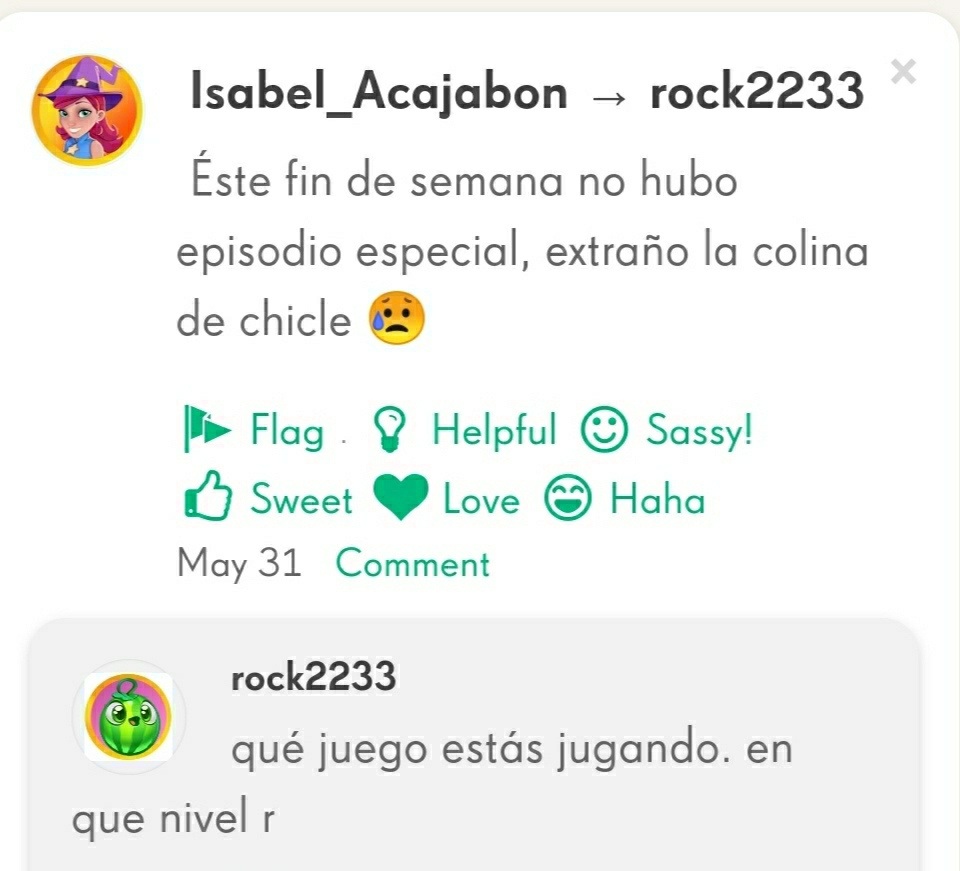React with the Haha label
The height and width of the screenshot is (871, 960).
pyautogui.click(x=658, y=498)
